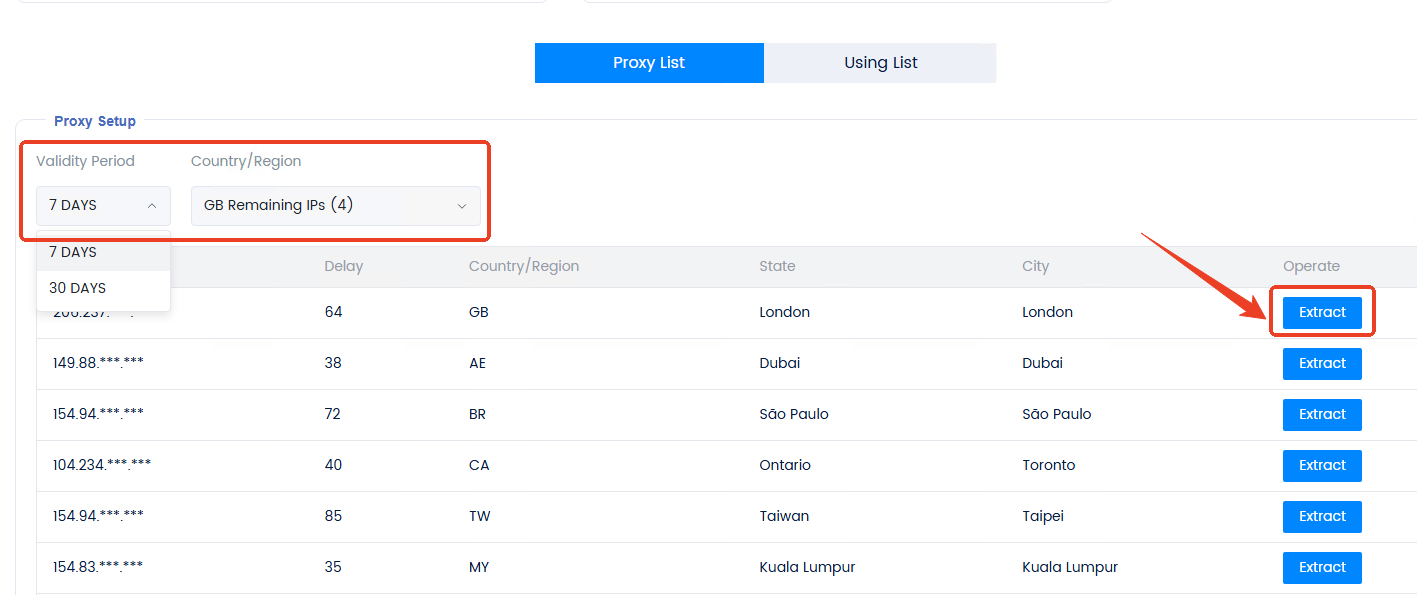This screenshot has width=1417, height=595.
Task: Click the City column header
Action: [1035, 266]
